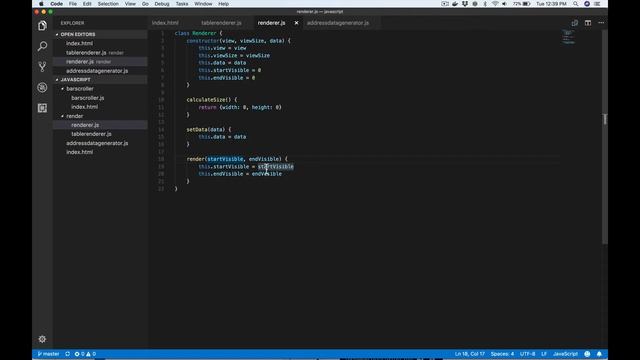This screenshot has height=360, width=640.
Task: Open the Selection menu
Action: pos(108,4)
